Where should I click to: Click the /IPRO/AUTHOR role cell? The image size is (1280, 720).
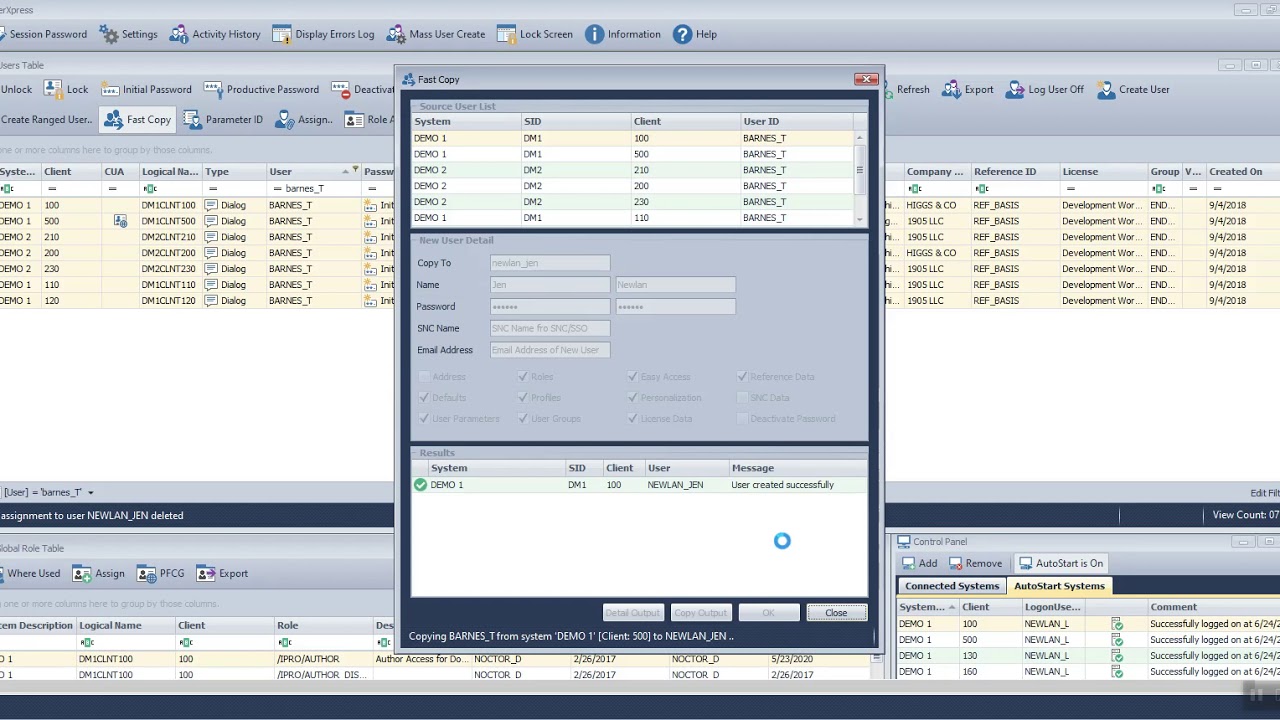pos(323,659)
